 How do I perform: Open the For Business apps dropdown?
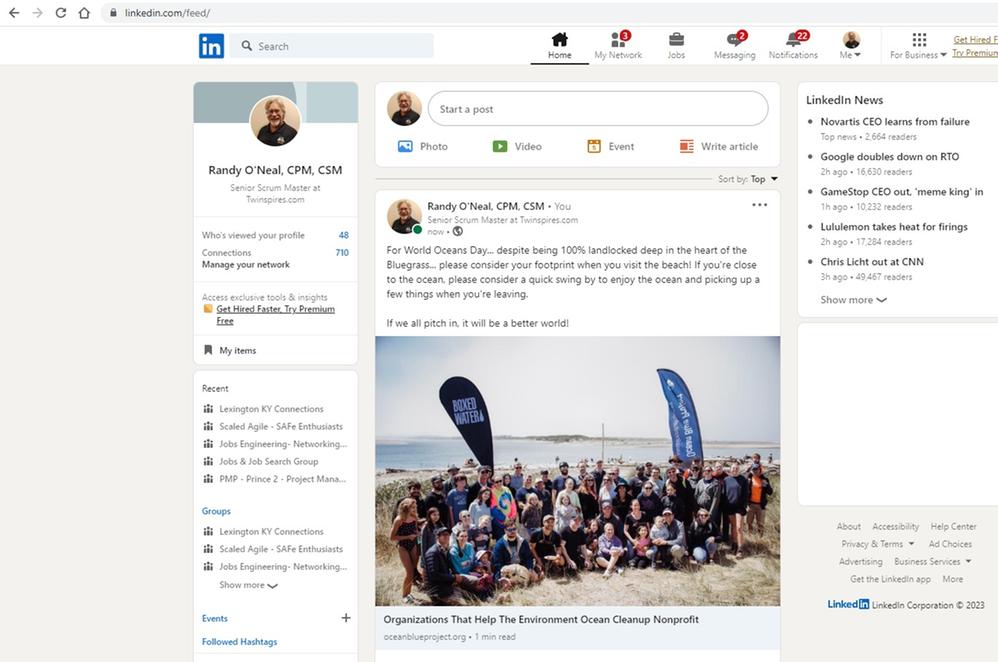coord(918,46)
